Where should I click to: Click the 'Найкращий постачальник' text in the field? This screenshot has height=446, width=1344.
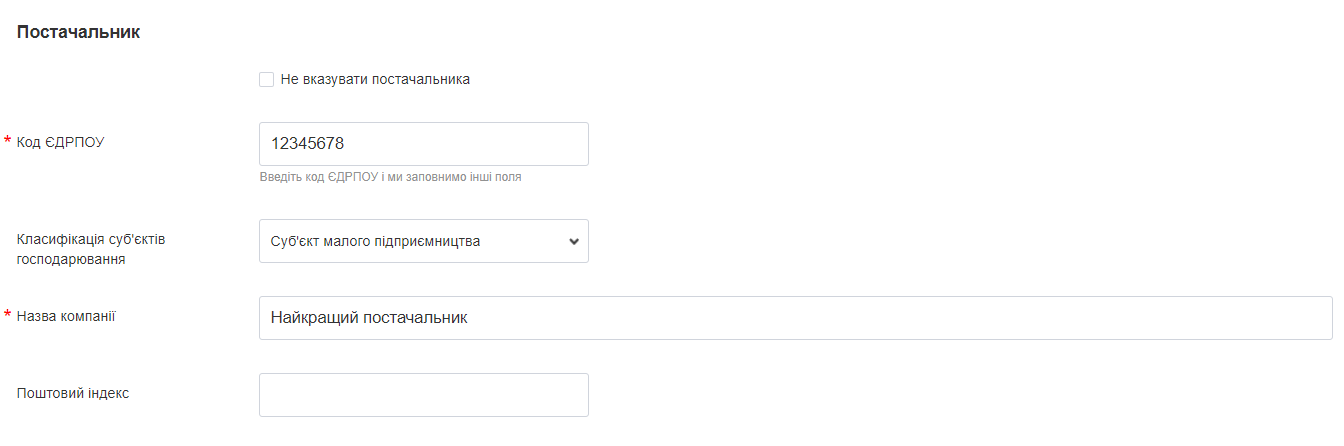(369, 318)
